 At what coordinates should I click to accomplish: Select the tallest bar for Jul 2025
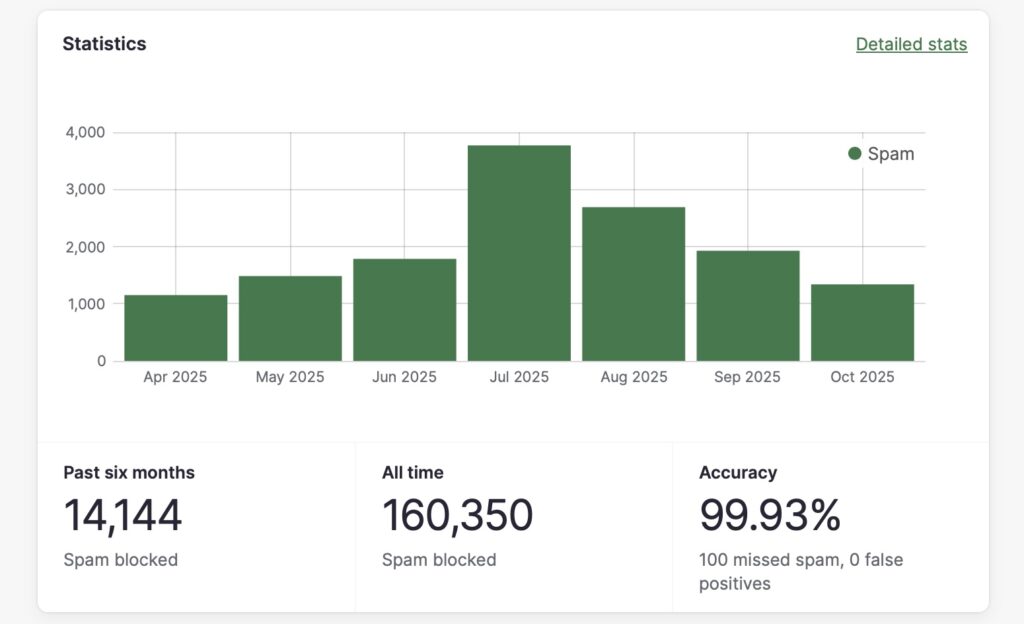pyautogui.click(x=519, y=253)
